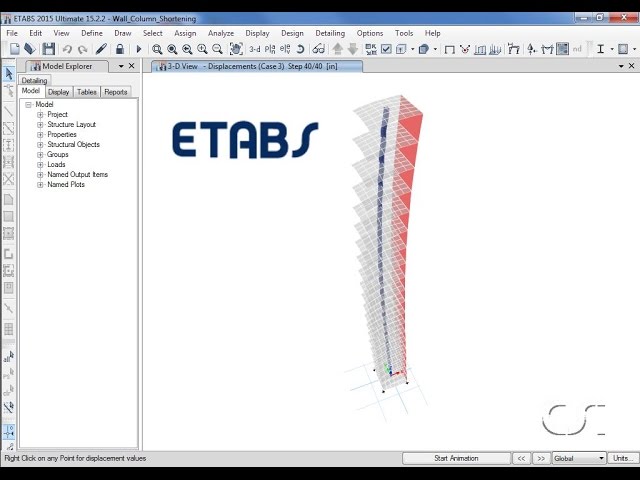The image size is (640, 480).
Task: Open the File menu
Action: [x=12, y=33]
